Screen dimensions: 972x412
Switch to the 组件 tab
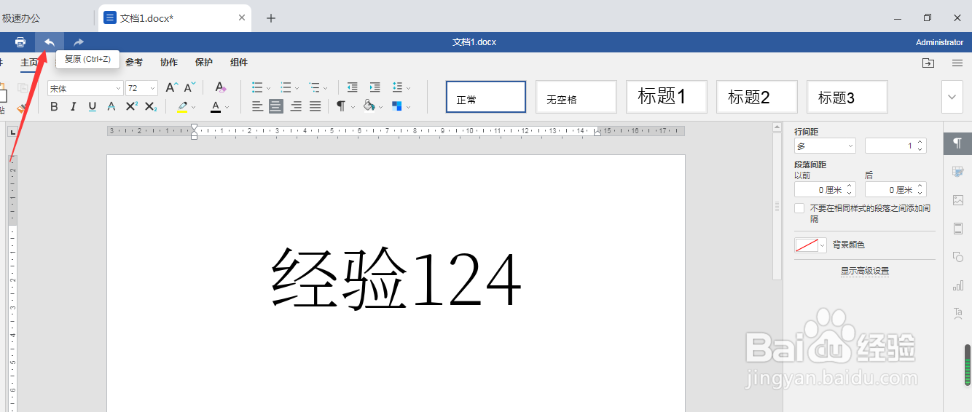pos(239,63)
